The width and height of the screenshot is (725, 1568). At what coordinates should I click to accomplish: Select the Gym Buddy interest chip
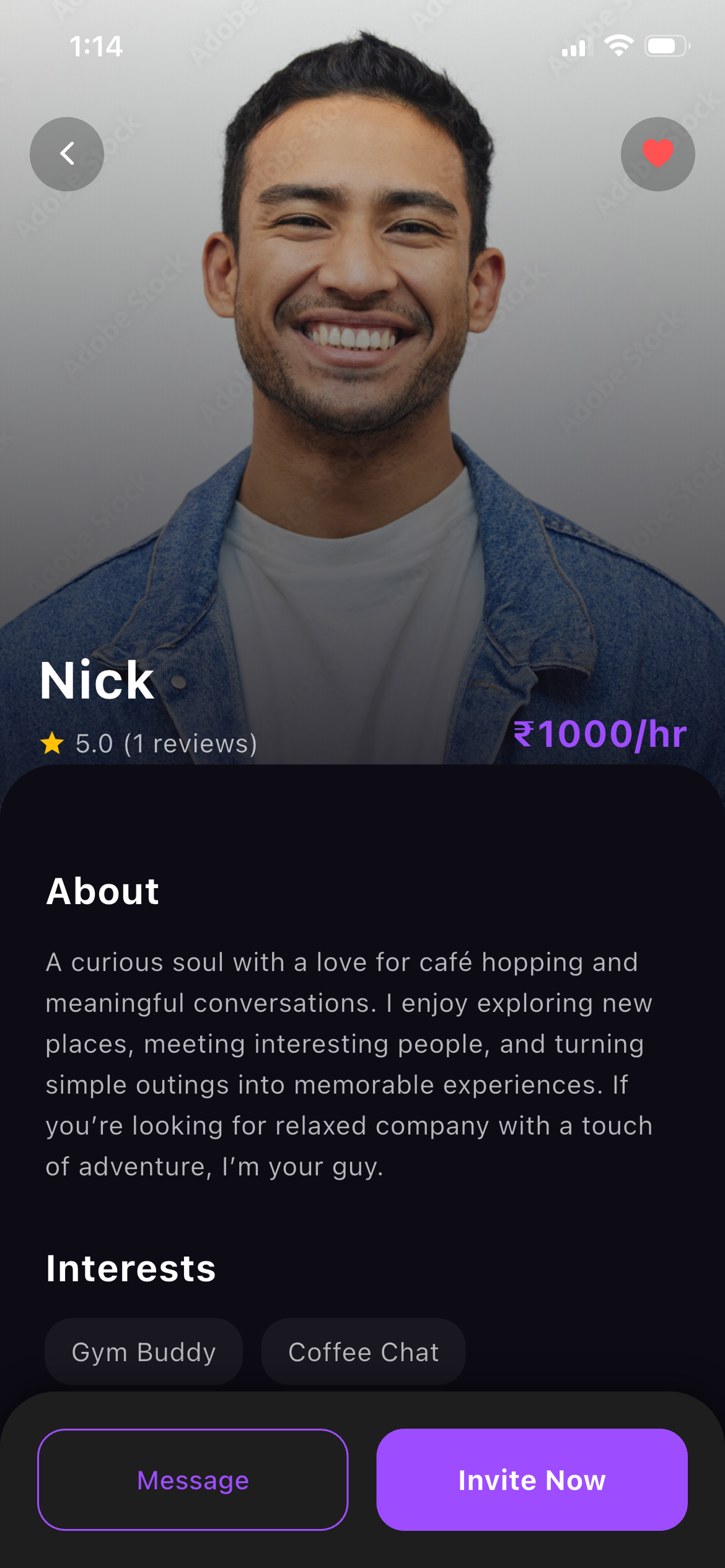143,1351
